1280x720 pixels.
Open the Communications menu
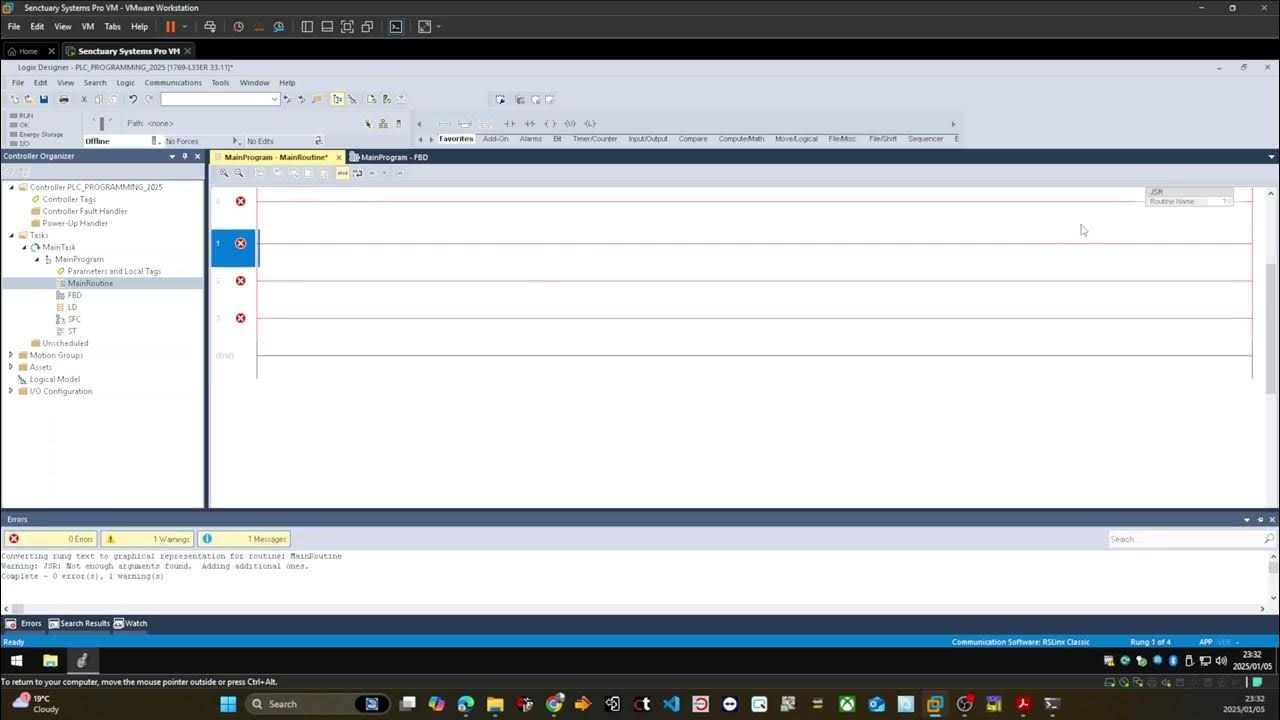coord(173,83)
